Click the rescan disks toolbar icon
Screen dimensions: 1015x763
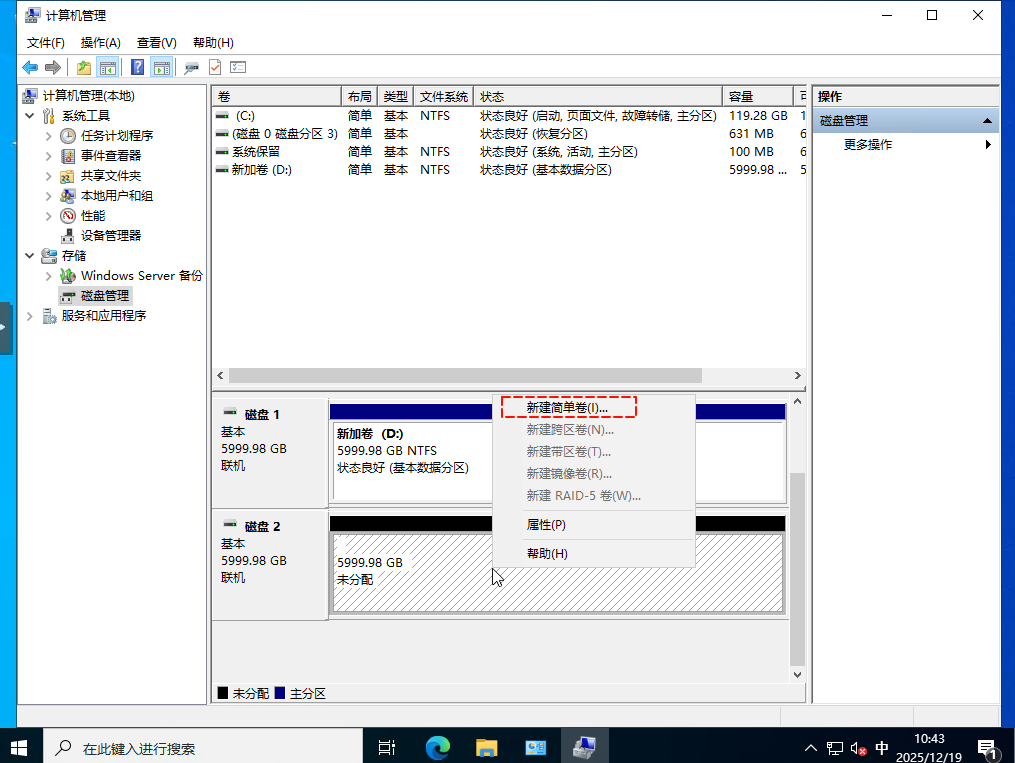coord(190,67)
